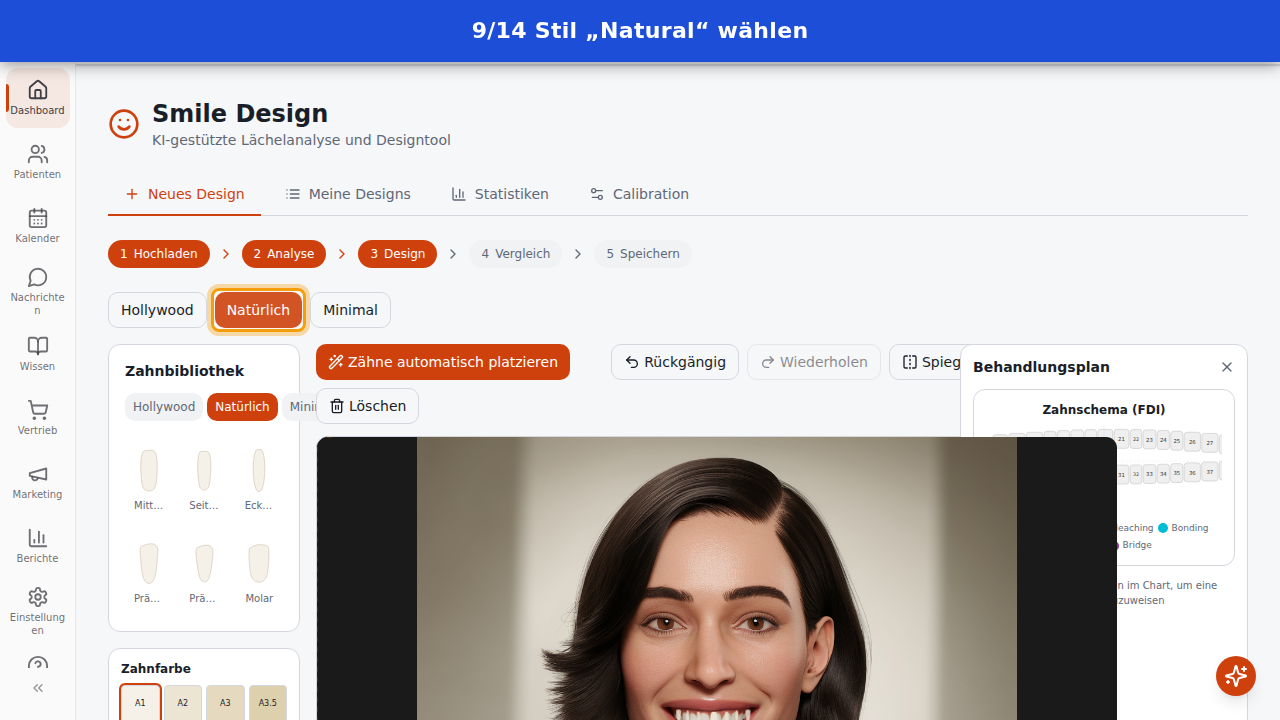
Task: Choose the Hollywood smile style
Action: [x=157, y=310]
